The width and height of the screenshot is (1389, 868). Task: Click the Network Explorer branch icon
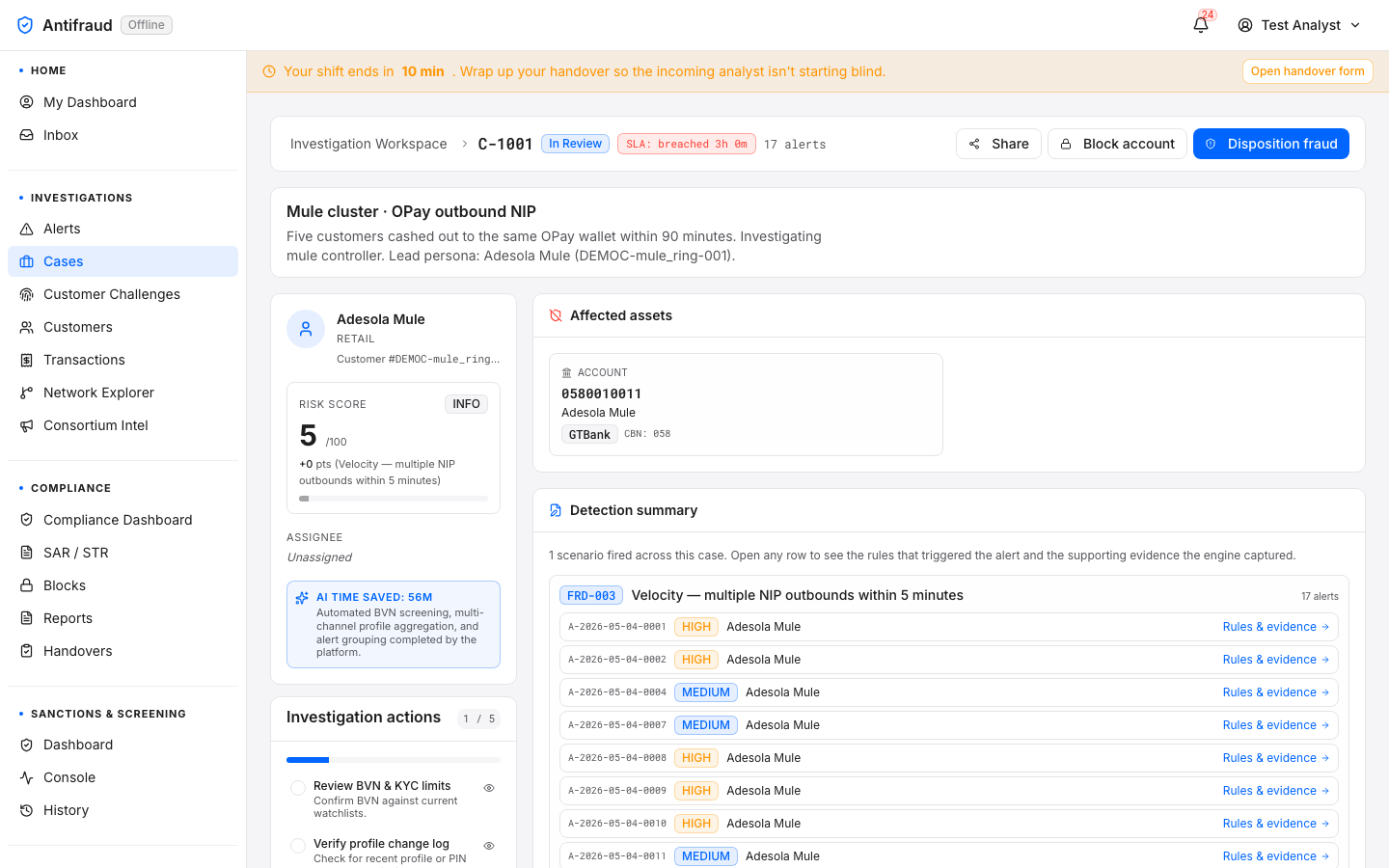pos(27,393)
